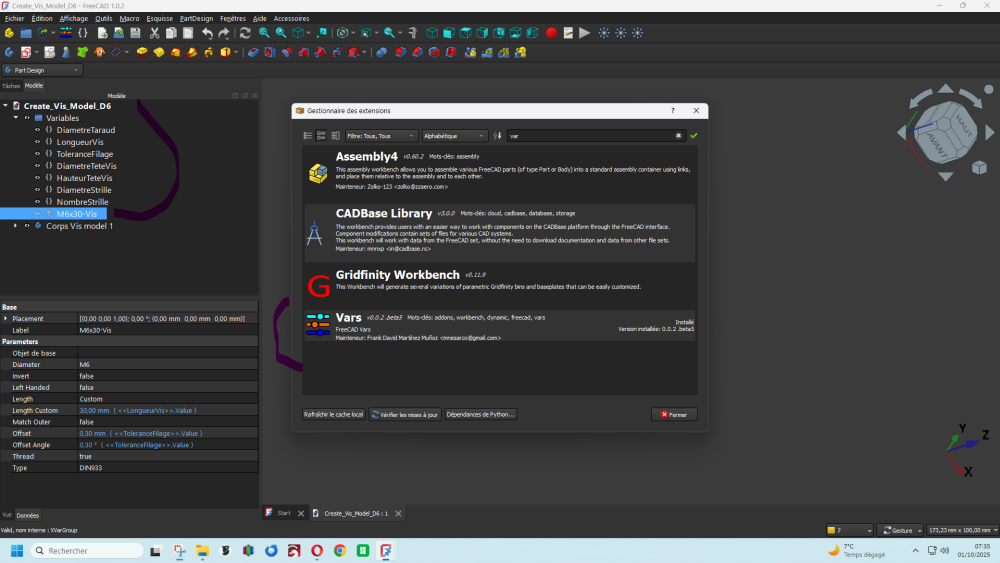This screenshot has width=1000, height=563.
Task: Create a new document via toolbar icon
Action: (x=102, y=33)
